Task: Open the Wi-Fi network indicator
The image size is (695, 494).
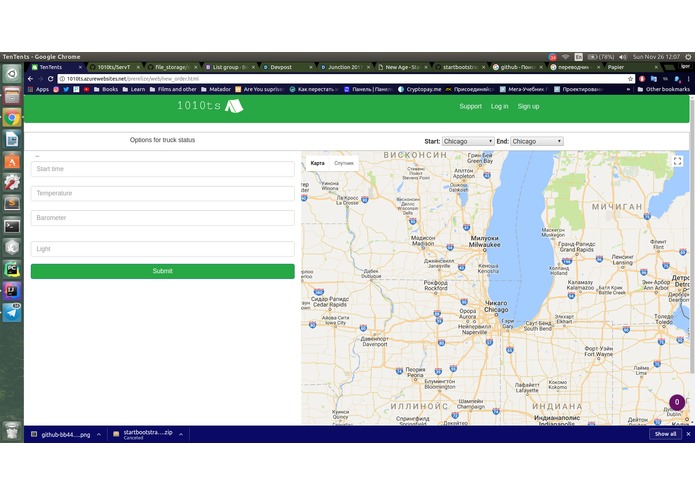Action: pyautogui.click(x=565, y=57)
